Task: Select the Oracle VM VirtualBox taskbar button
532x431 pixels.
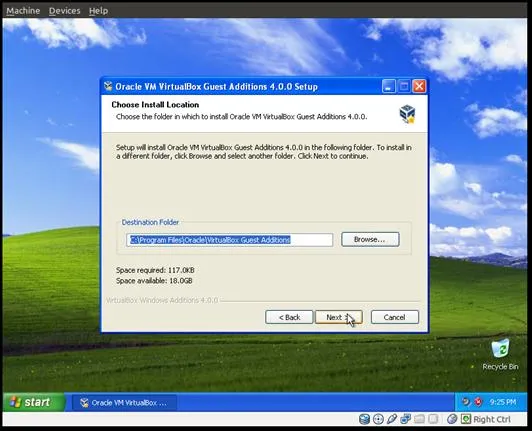Action: click(124, 403)
